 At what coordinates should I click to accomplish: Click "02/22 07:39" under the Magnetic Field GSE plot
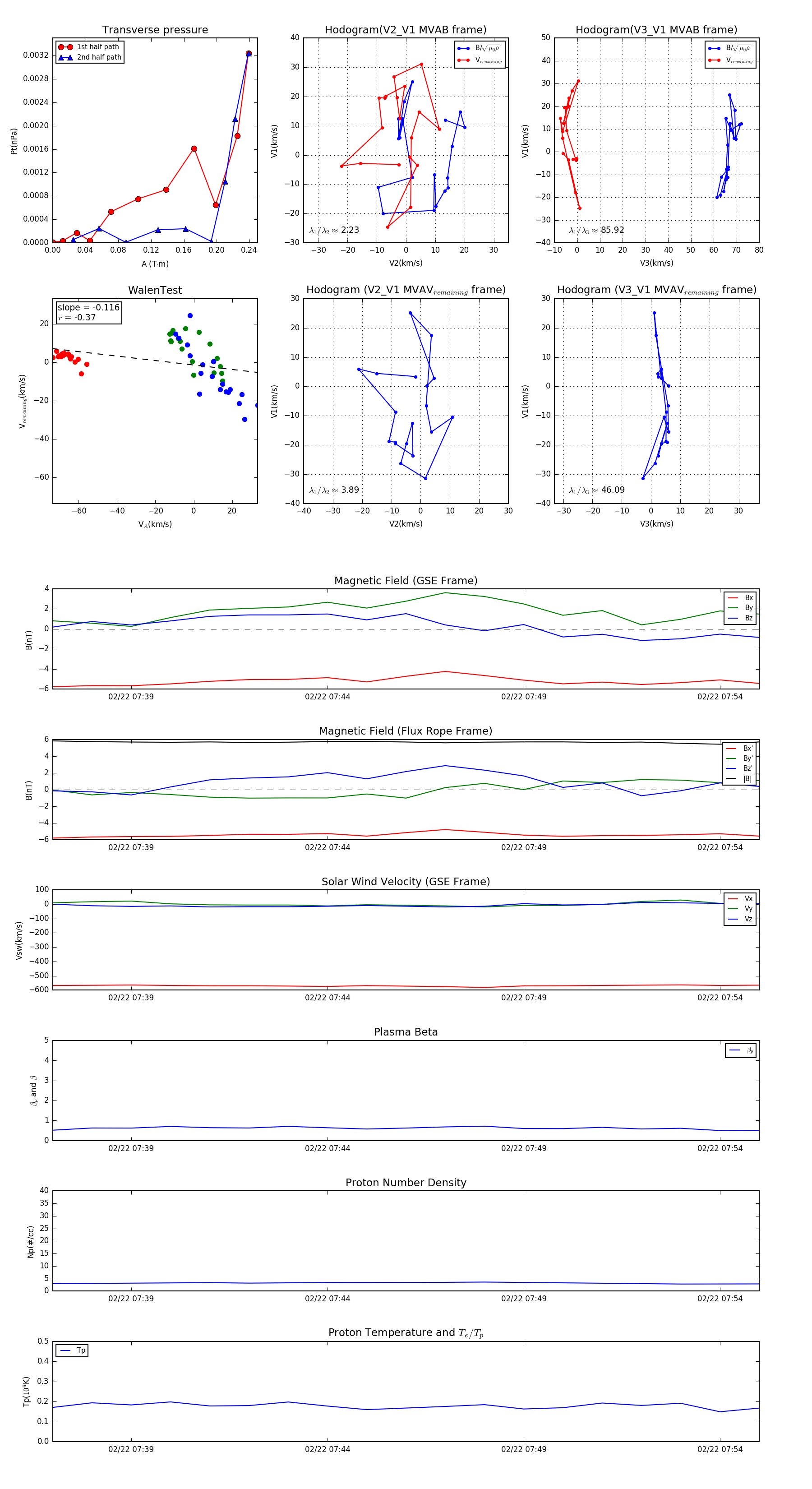(x=131, y=697)
